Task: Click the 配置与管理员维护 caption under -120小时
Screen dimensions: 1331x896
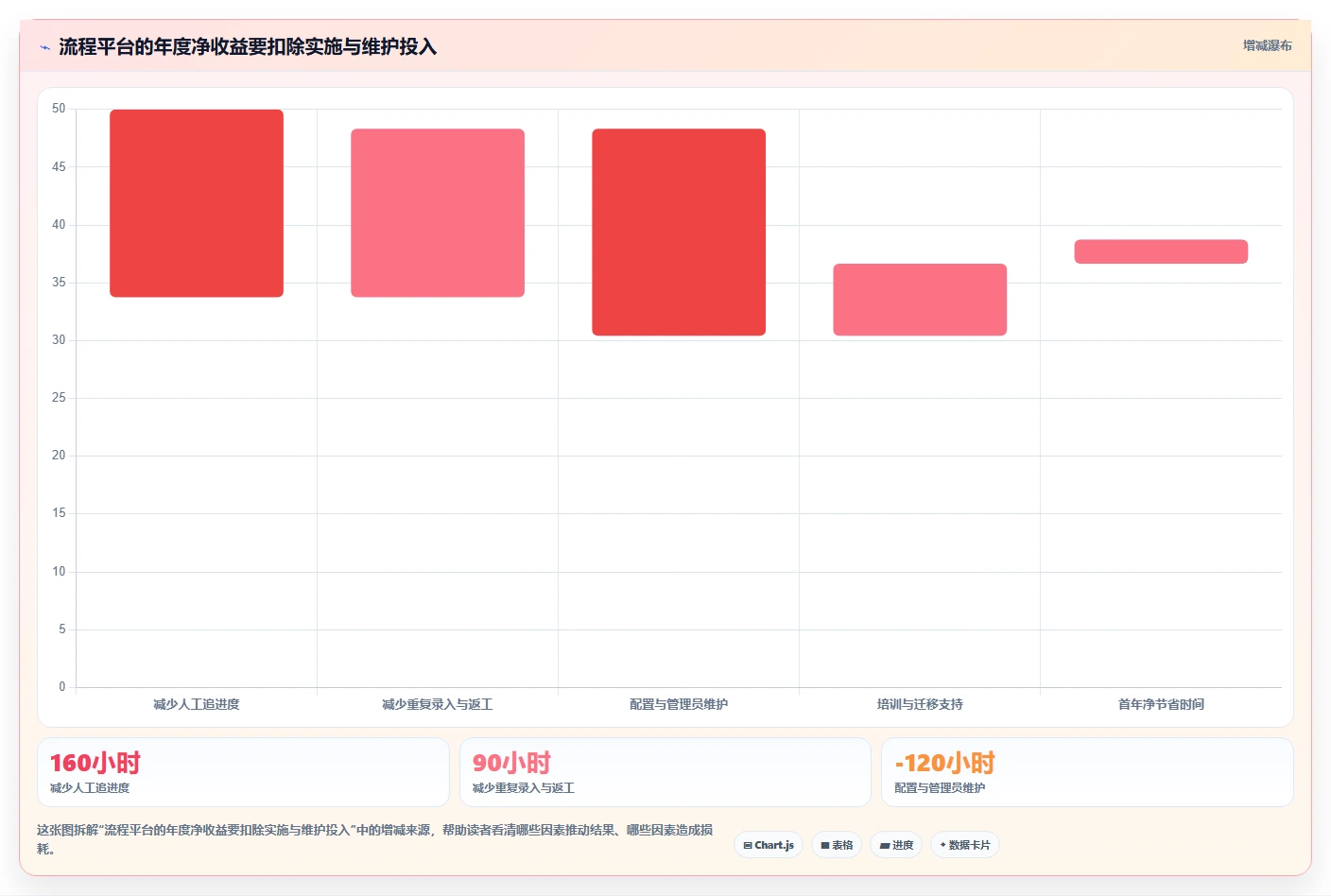Action: [940, 787]
